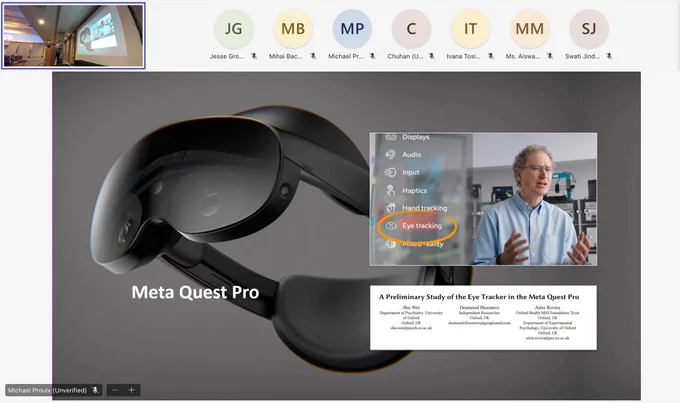This screenshot has height=403, width=680.
Task: Zoom in shared content with plus button
Action: [131, 390]
